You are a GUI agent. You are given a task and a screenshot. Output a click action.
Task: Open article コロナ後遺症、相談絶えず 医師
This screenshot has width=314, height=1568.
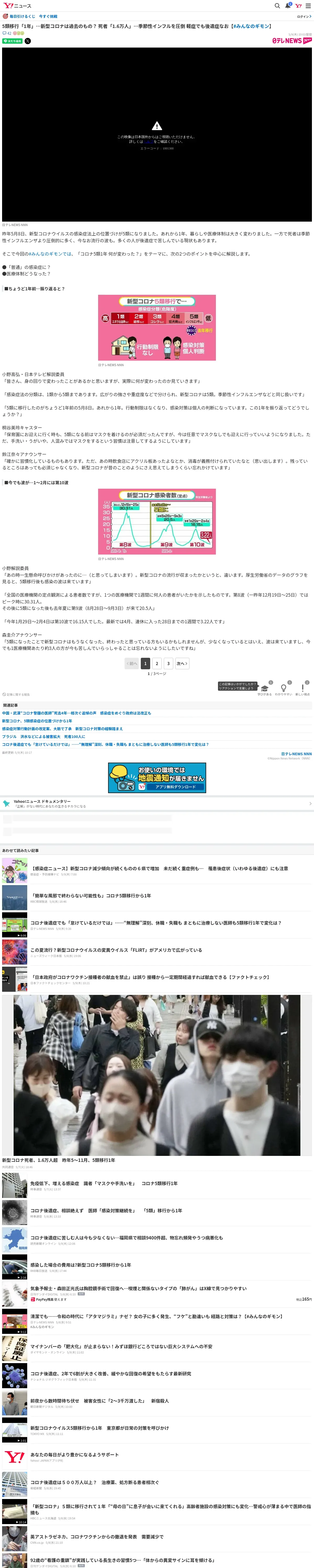pos(106,1211)
